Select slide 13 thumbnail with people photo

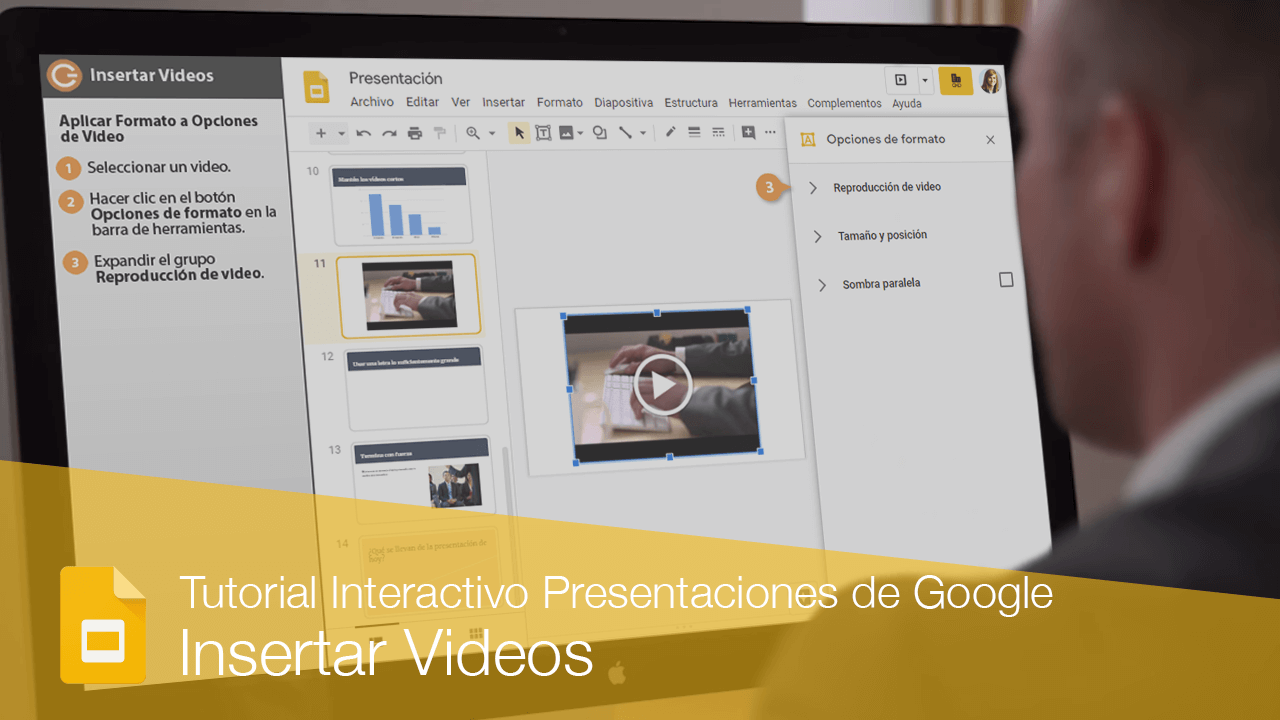pos(424,480)
